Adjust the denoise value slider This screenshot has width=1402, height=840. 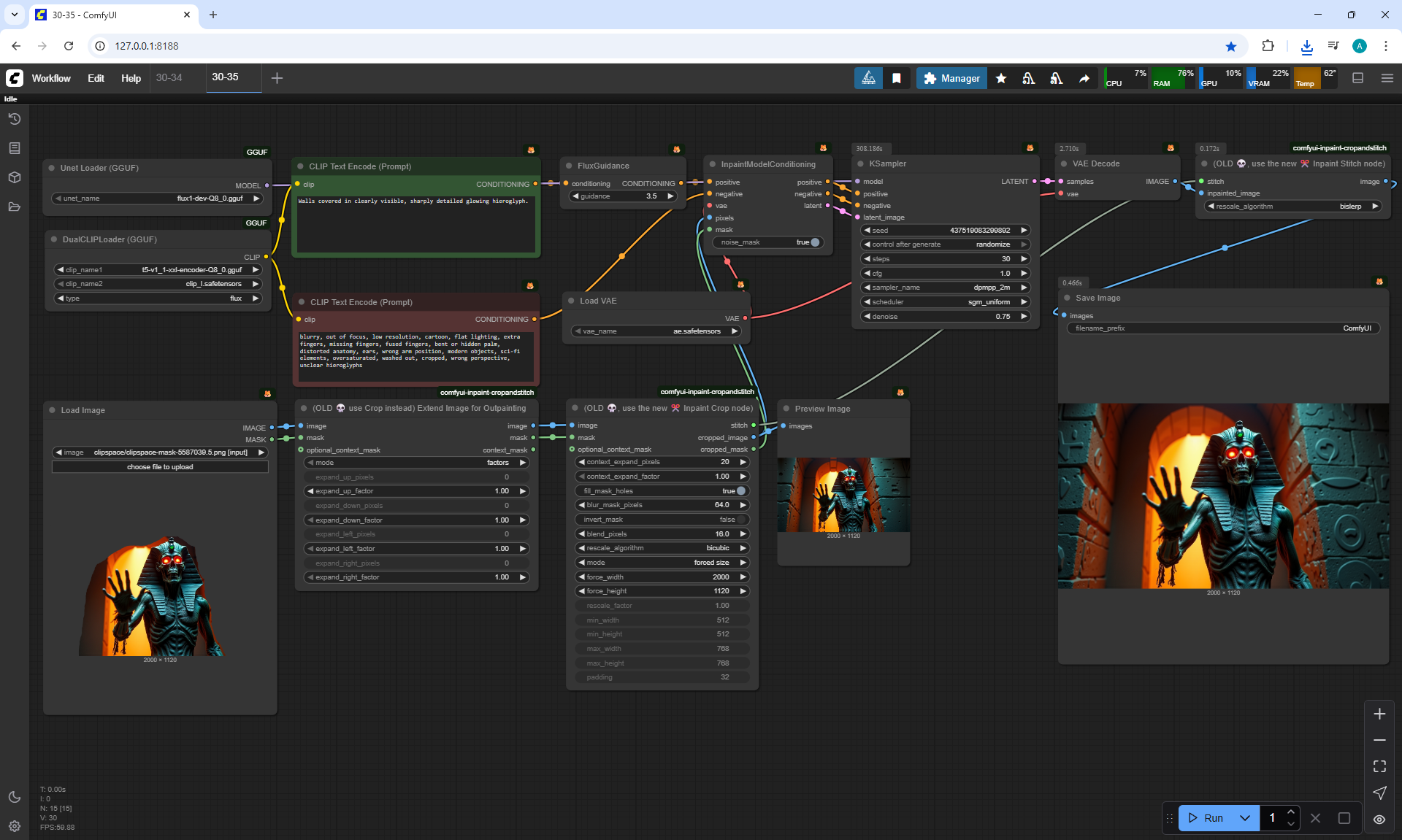pos(945,317)
